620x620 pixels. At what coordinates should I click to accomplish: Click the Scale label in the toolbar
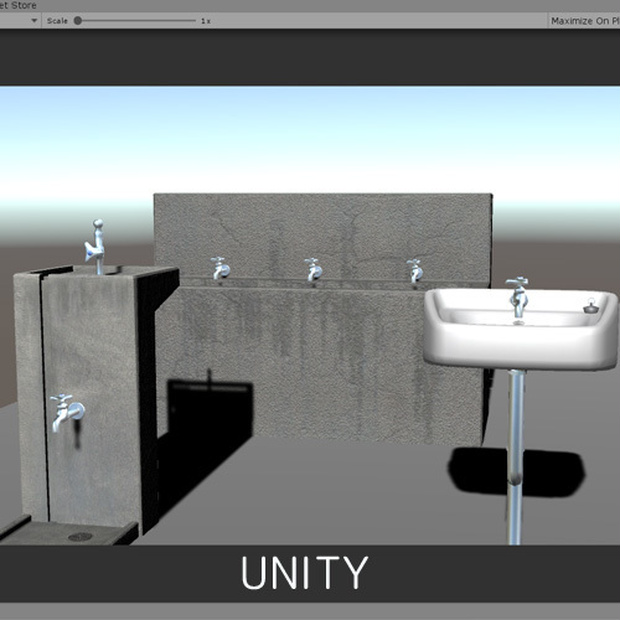click(x=57, y=21)
